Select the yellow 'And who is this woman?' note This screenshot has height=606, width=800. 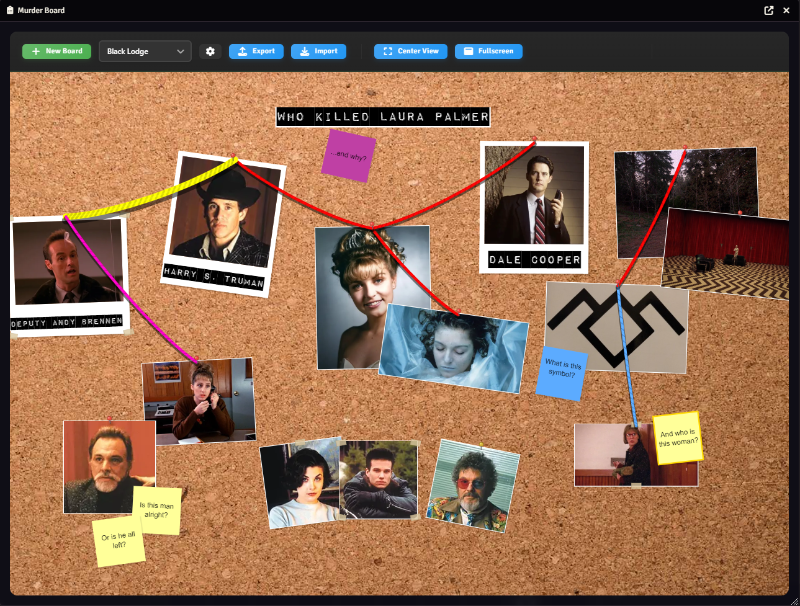(x=678, y=439)
